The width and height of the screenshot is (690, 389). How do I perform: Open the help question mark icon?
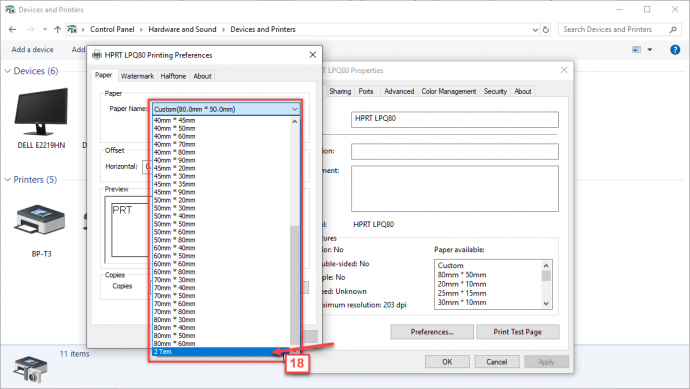675,50
